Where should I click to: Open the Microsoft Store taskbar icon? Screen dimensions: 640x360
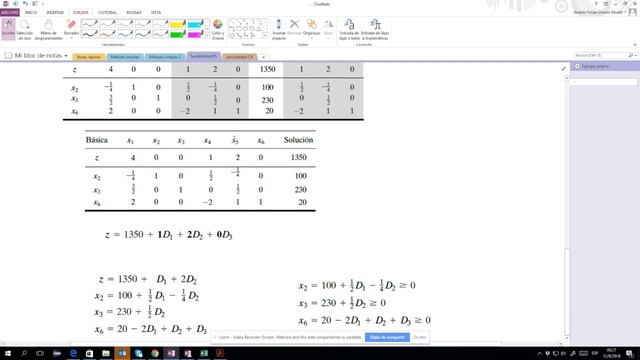(89, 353)
